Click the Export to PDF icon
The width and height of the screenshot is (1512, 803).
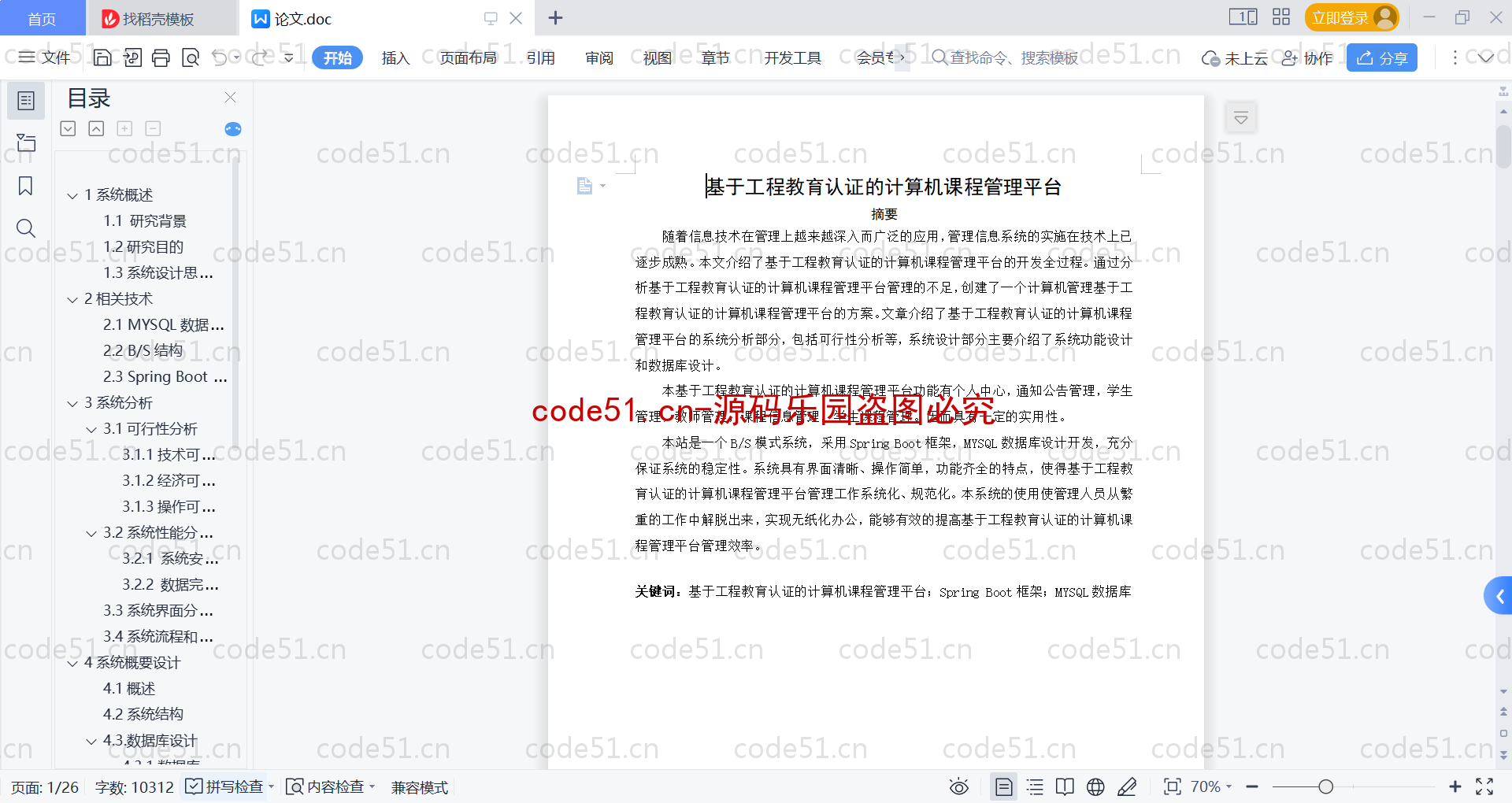point(132,57)
